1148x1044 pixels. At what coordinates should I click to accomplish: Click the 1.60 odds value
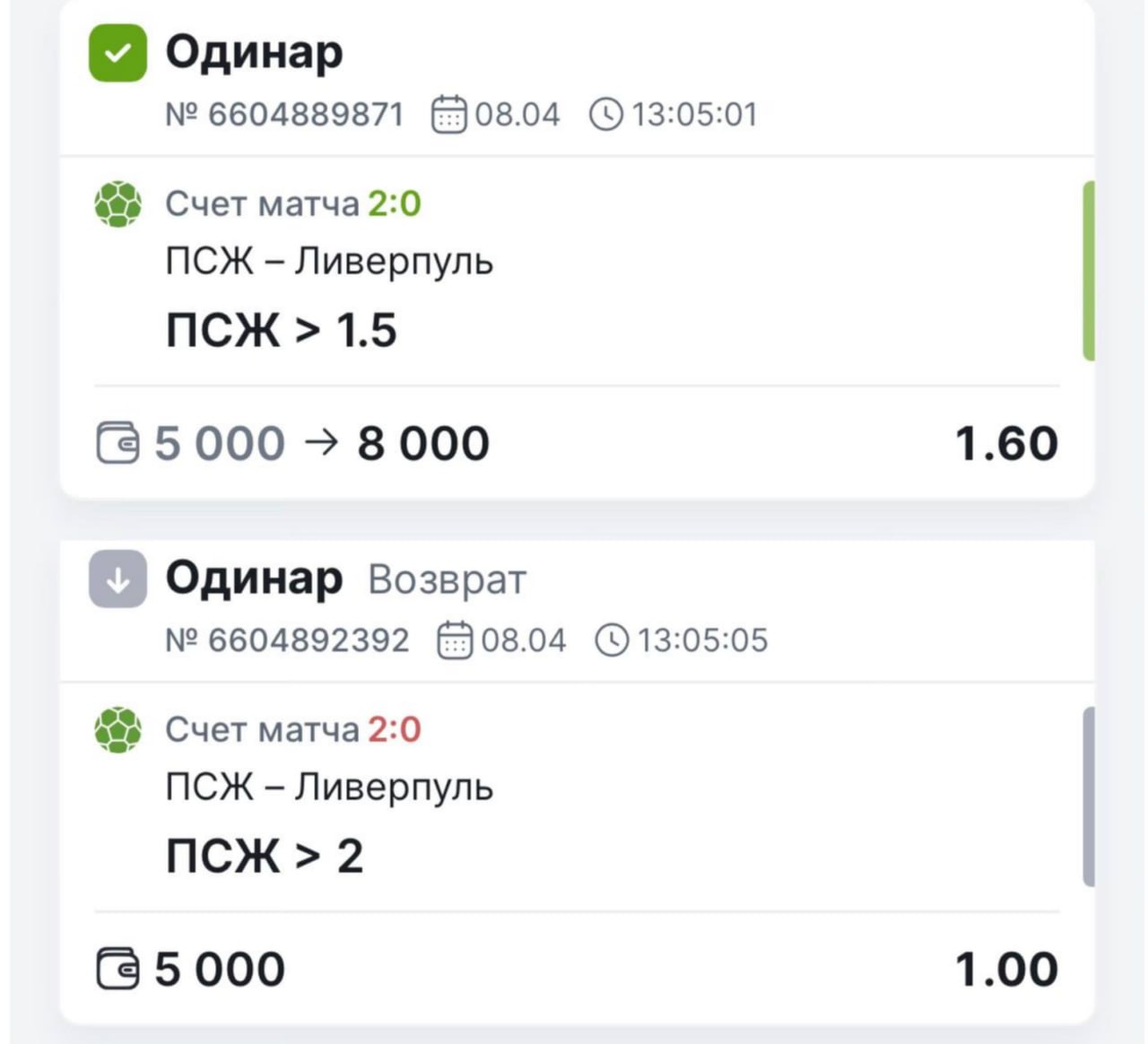click(1006, 443)
